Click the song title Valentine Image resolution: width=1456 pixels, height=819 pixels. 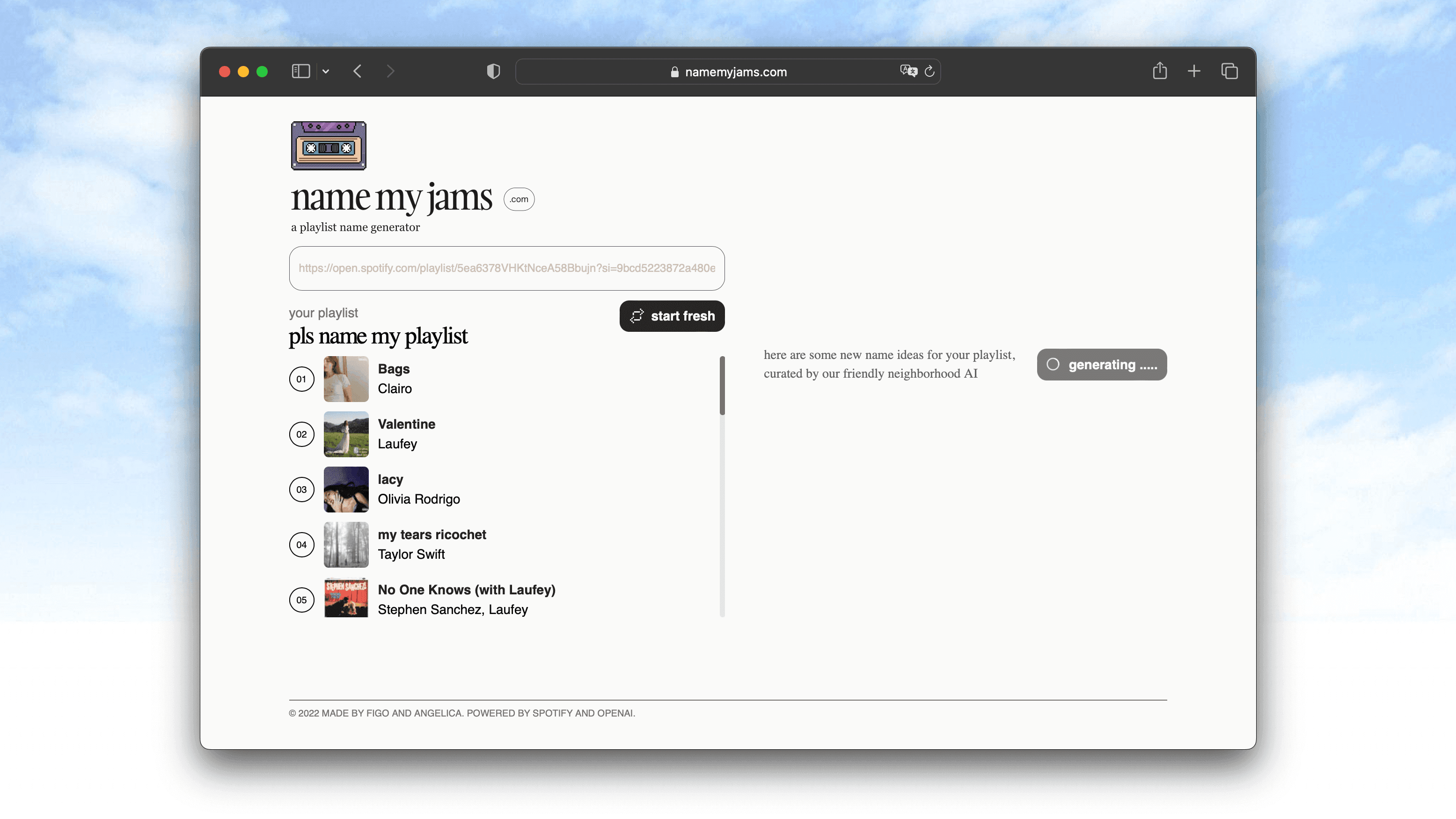[406, 424]
